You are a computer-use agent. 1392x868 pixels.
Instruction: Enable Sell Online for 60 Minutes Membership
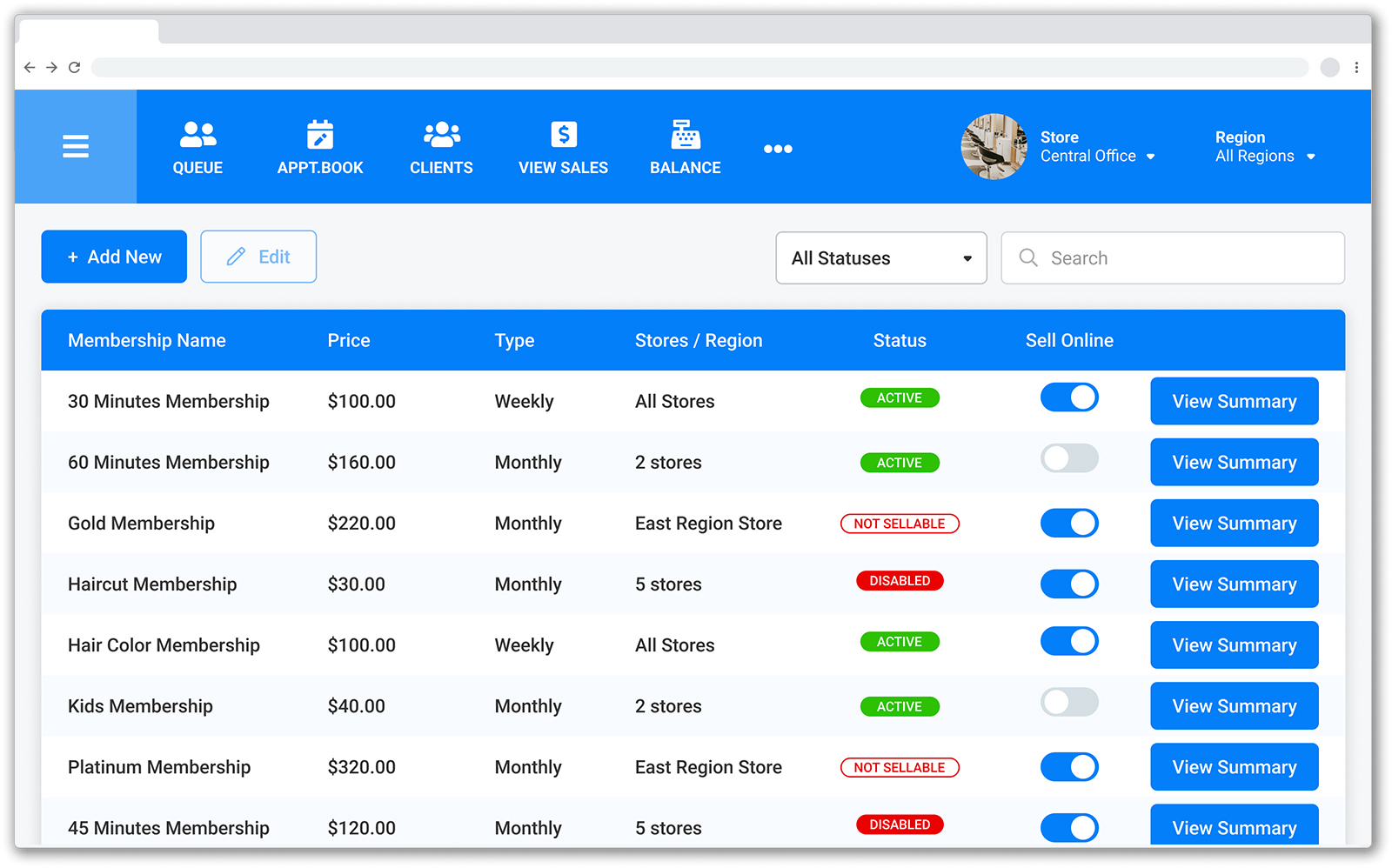(x=1069, y=458)
